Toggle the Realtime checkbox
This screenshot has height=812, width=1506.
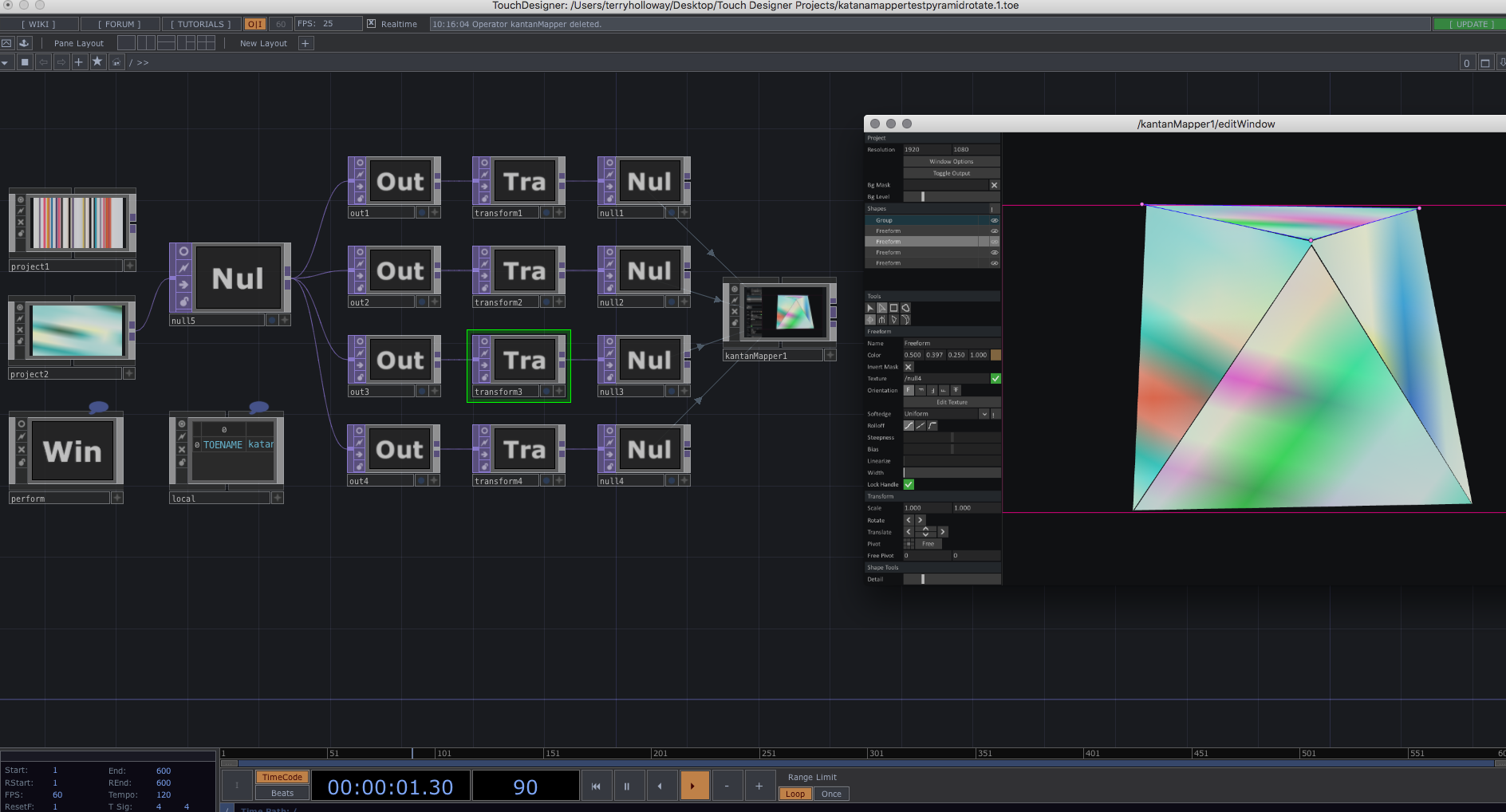coord(371,24)
